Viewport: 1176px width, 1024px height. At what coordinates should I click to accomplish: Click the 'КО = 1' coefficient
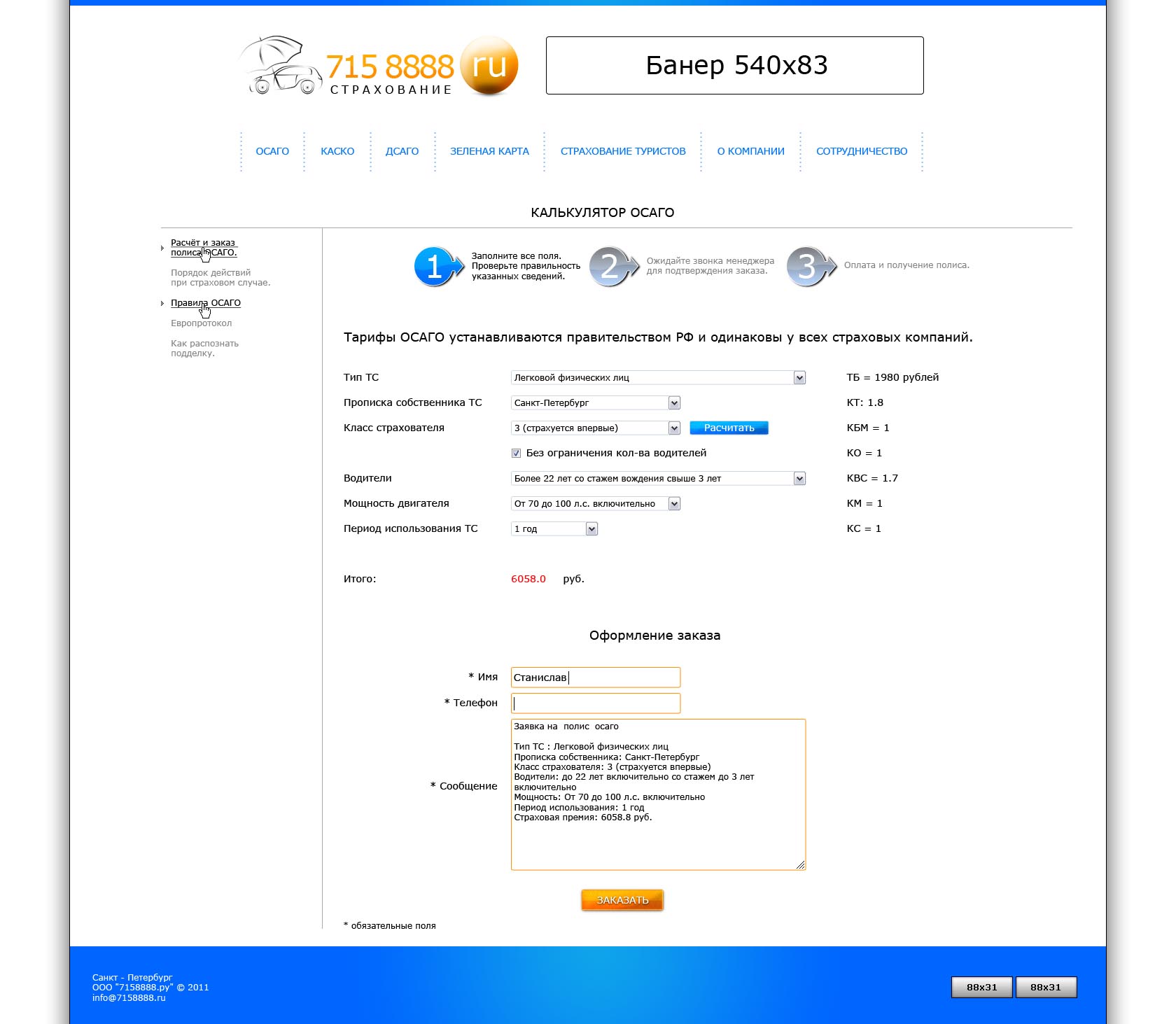click(x=864, y=453)
